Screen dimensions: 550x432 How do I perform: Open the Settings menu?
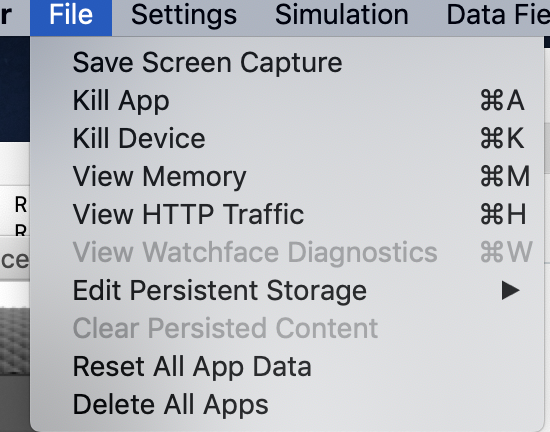184,15
